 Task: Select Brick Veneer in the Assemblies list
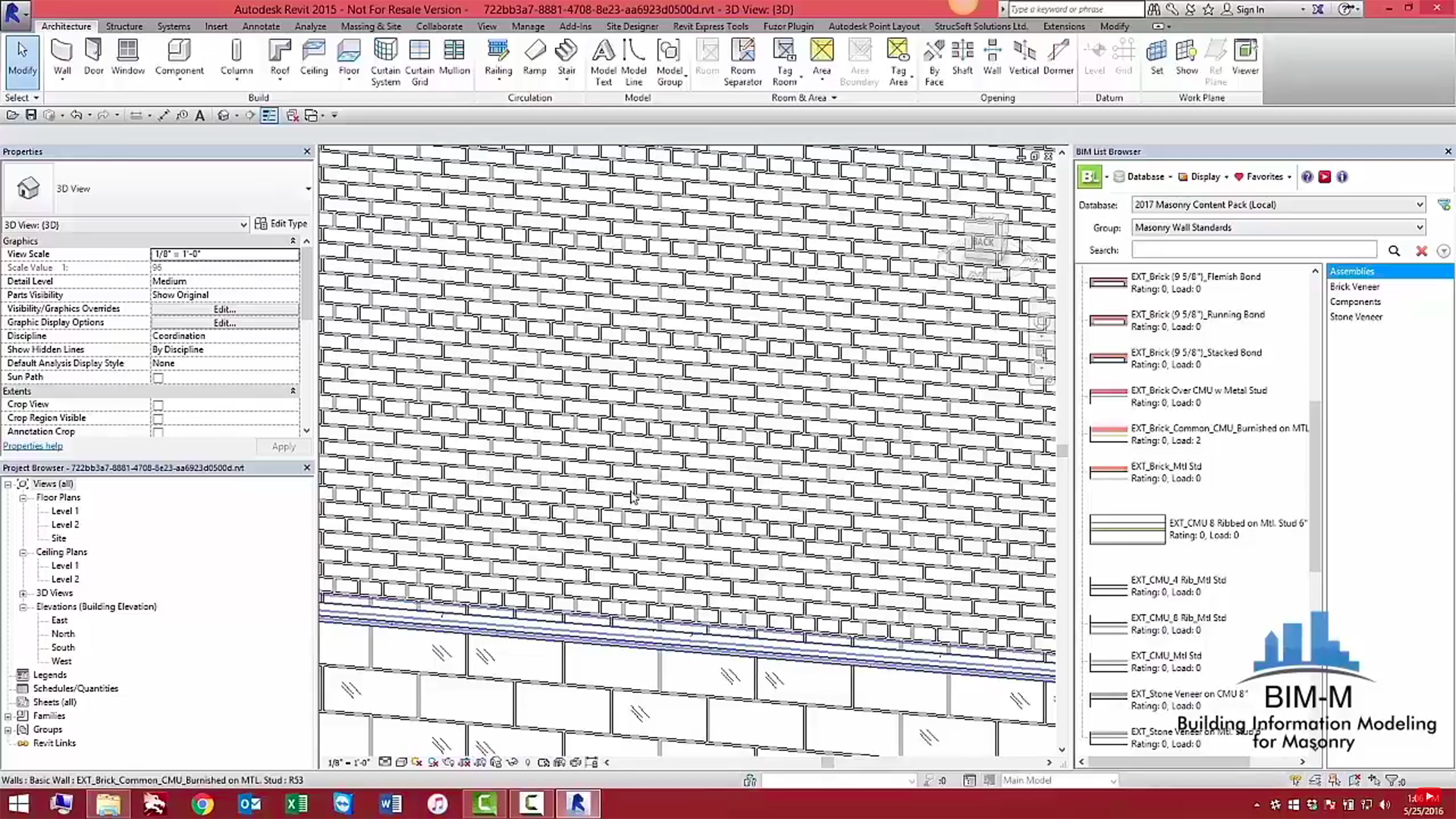click(1355, 286)
